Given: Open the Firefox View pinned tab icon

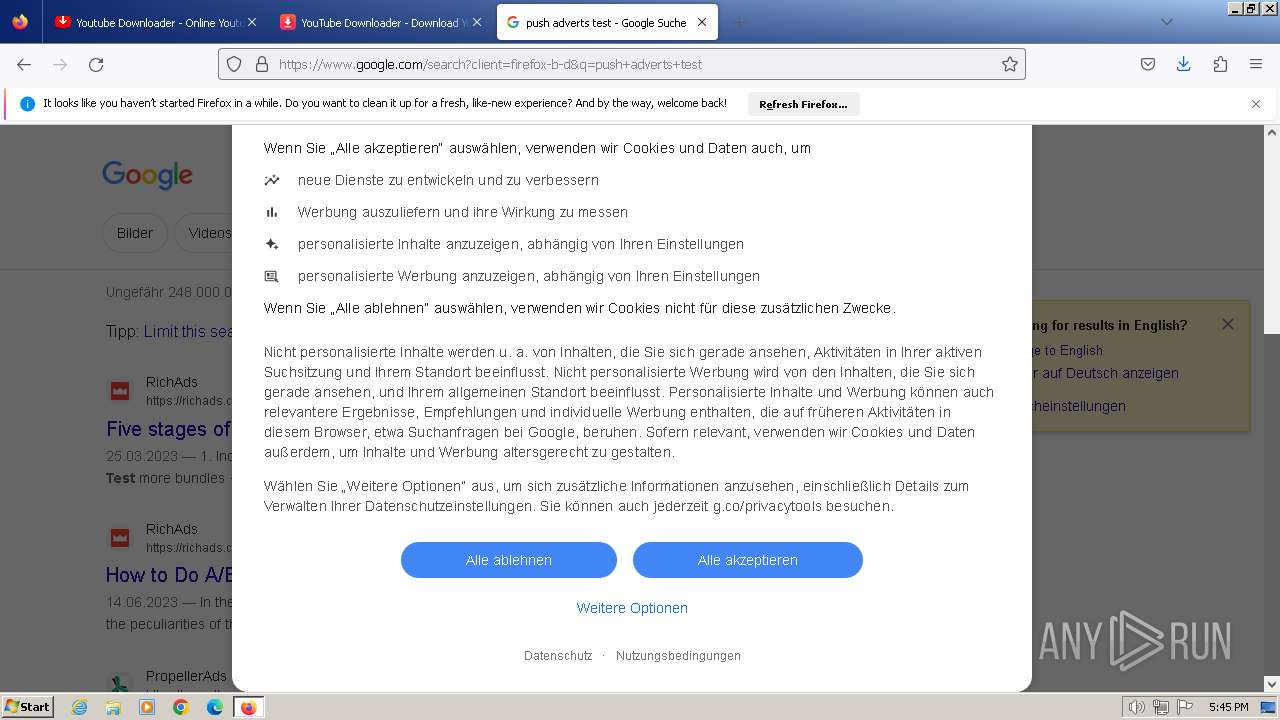Looking at the screenshot, I should click(x=20, y=22).
